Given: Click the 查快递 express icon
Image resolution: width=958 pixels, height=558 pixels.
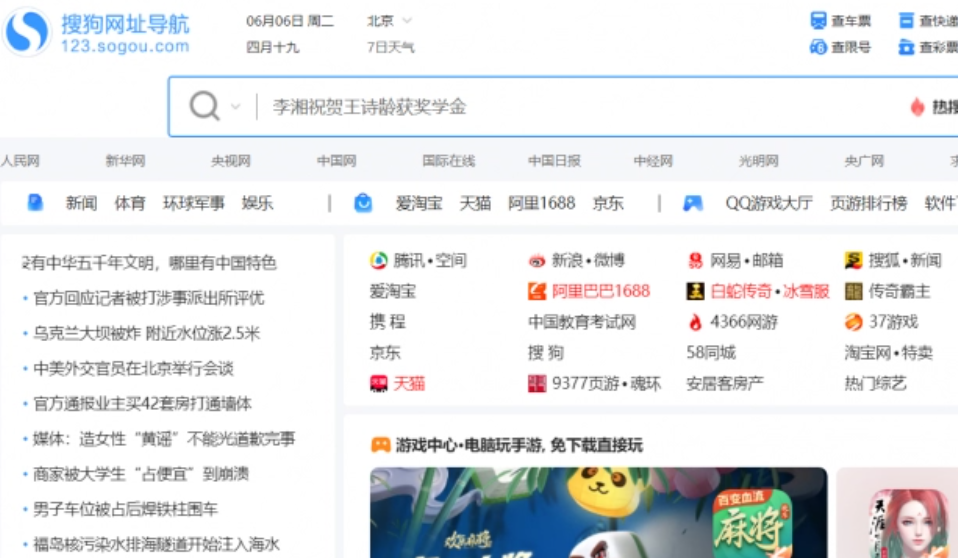Looking at the screenshot, I should 906,21.
